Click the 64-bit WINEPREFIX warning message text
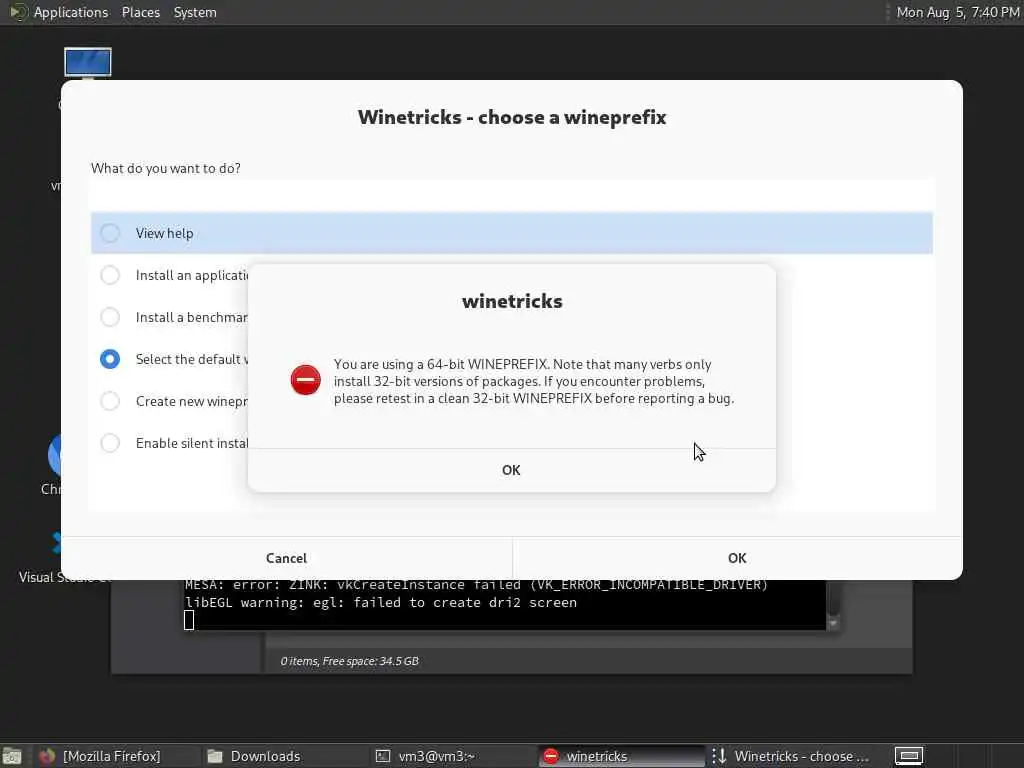 [534, 381]
